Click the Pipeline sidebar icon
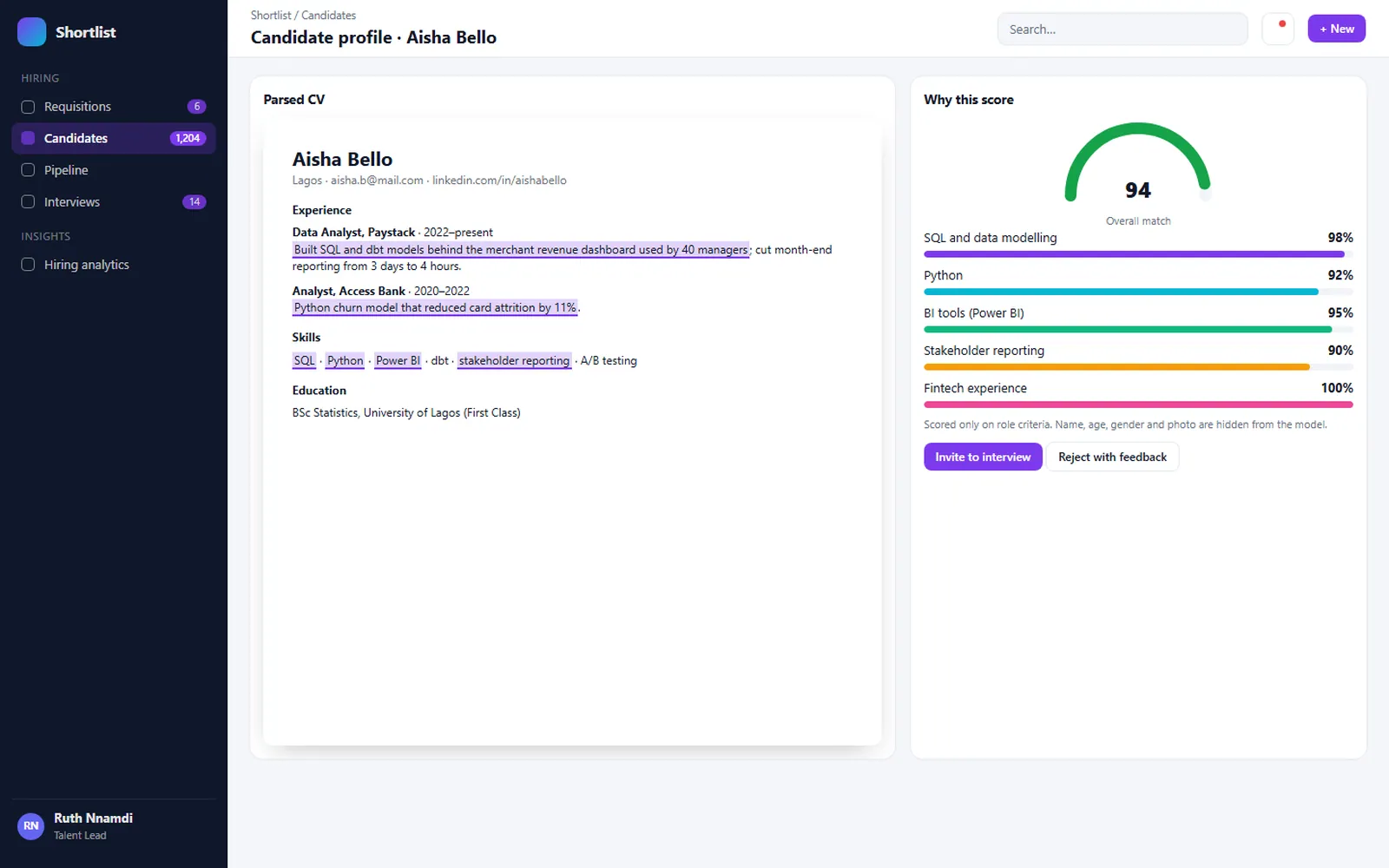Image resolution: width=1389 pixels, height=868 pixels. pyautogui.click(x=28, y=170)
